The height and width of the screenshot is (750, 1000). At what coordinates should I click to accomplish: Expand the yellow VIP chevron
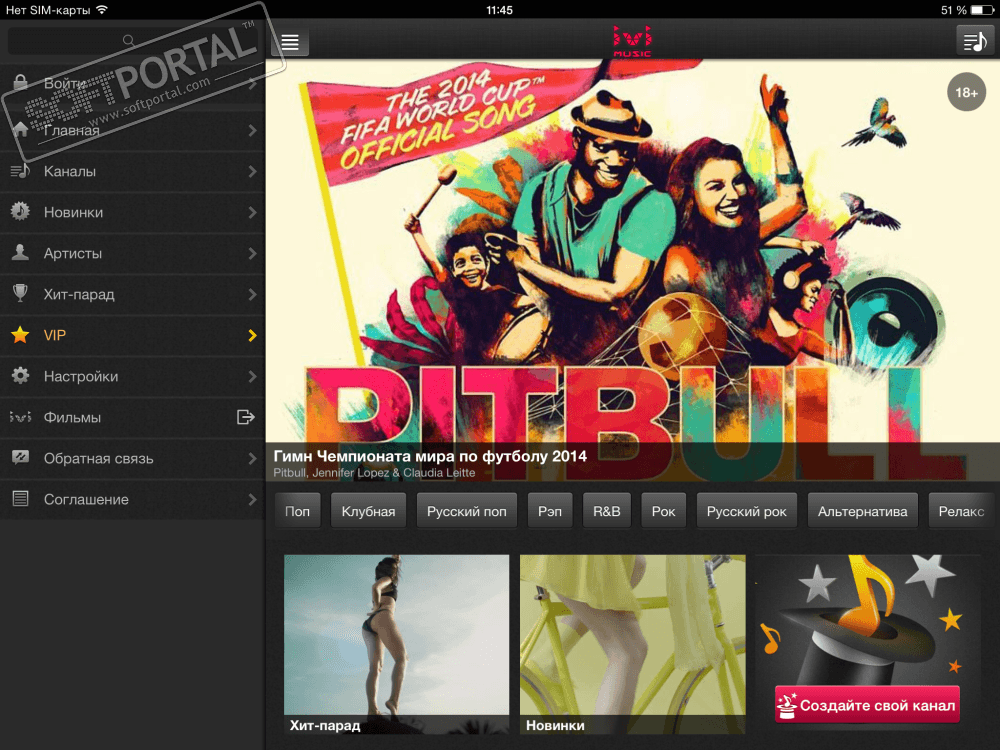253,335
